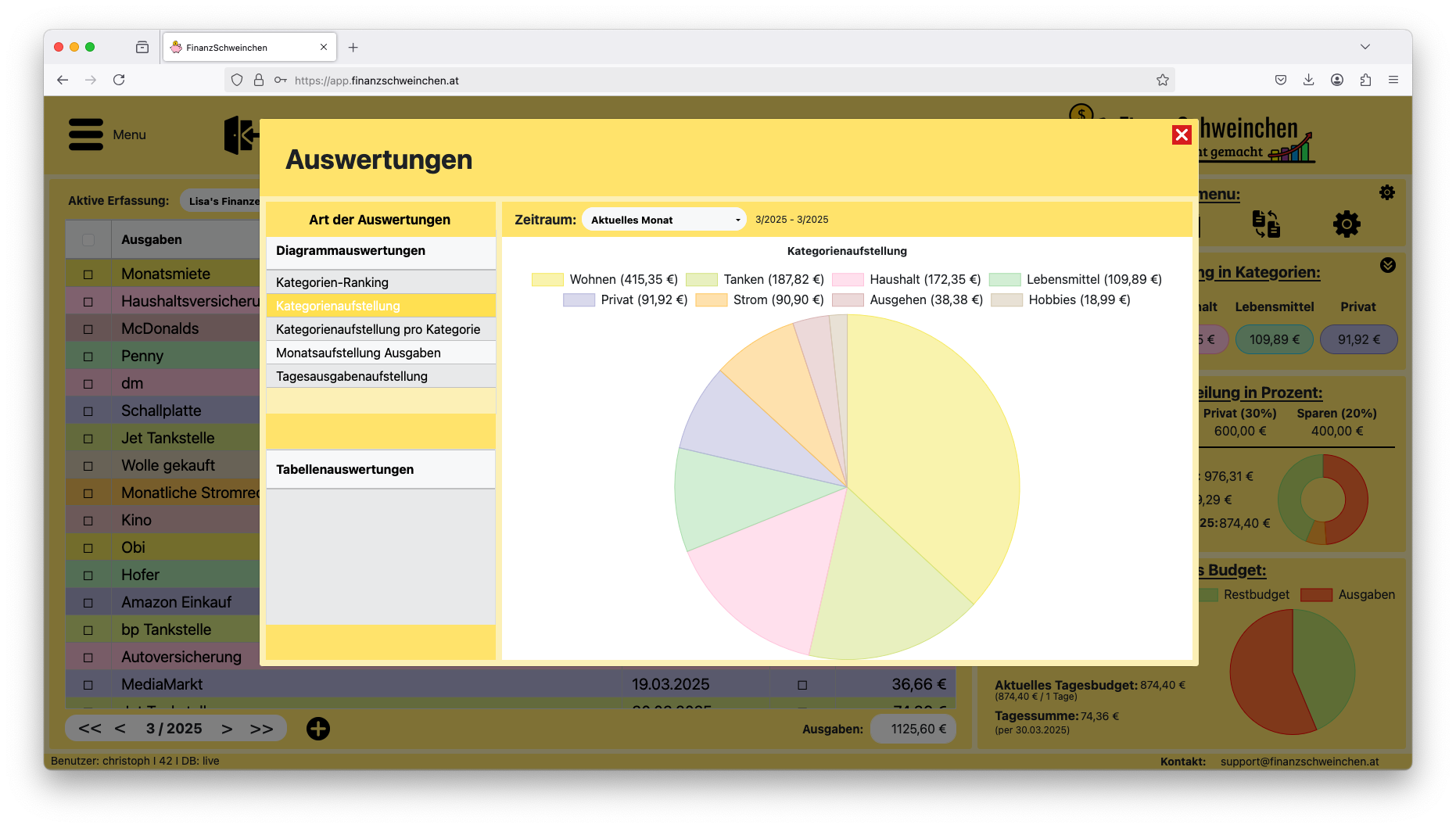The image size is (1456, 828).
Task: Toggle checkbox next to Penny
Action: (88, 357)
